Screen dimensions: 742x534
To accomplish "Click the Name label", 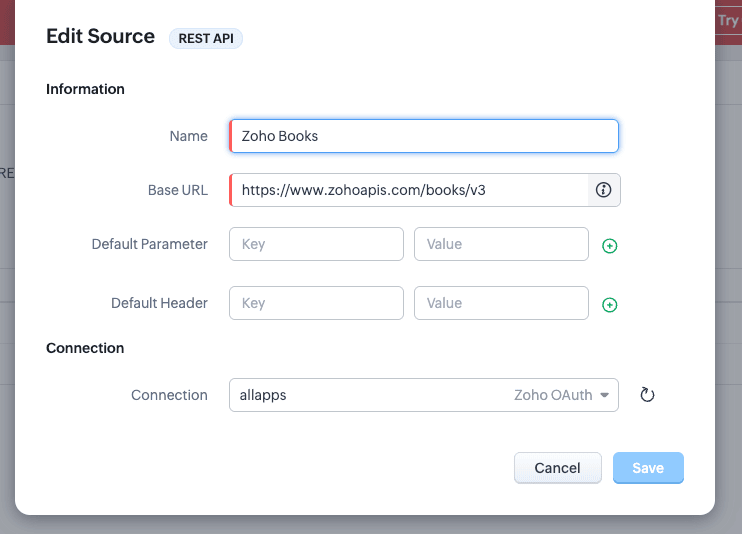I will click(188, 136).
